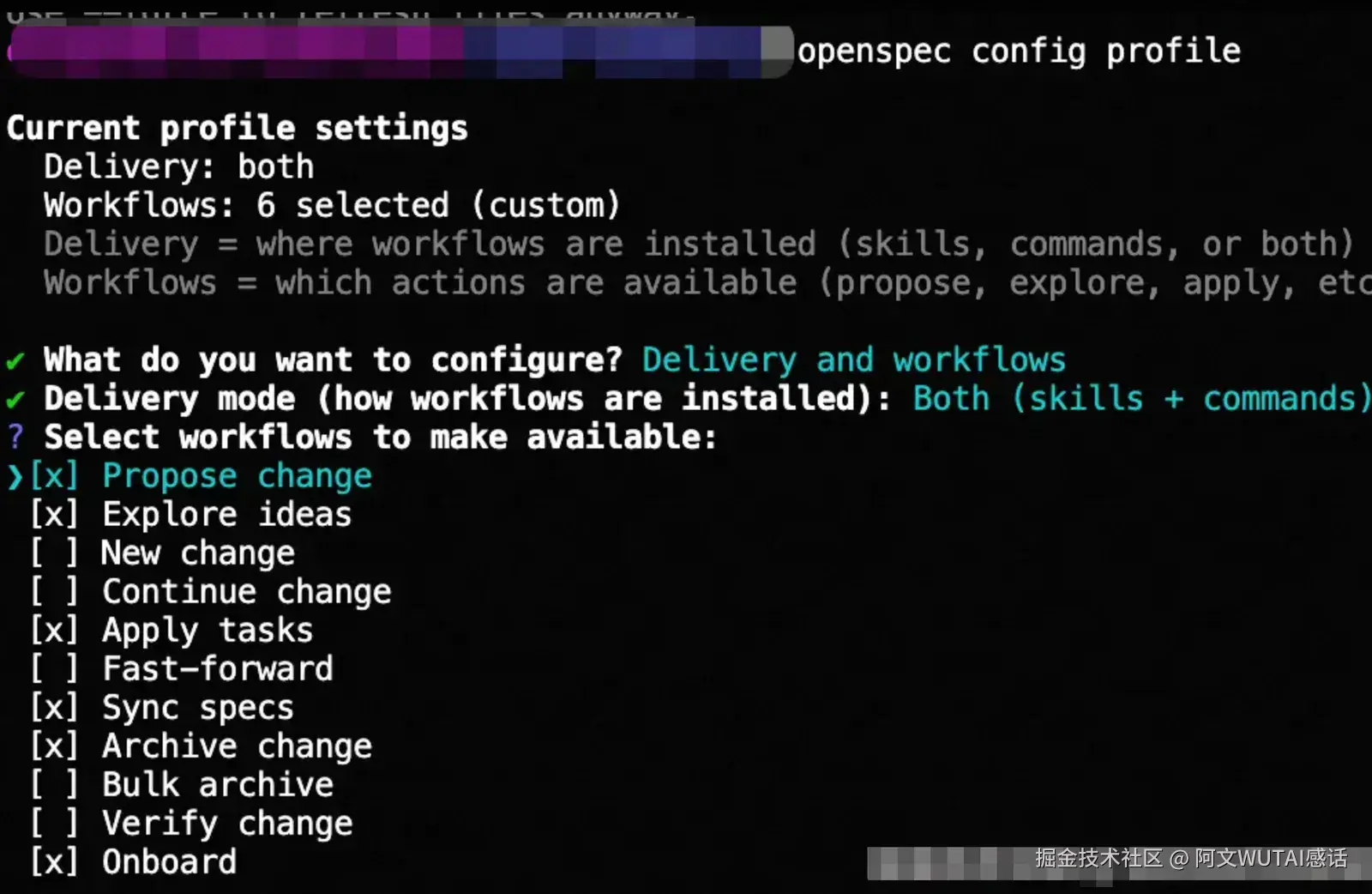Viewport: 1372px width, 894px height.
Task: Click the cursor arrow beside Propose change
Action: tap(15, 476)
